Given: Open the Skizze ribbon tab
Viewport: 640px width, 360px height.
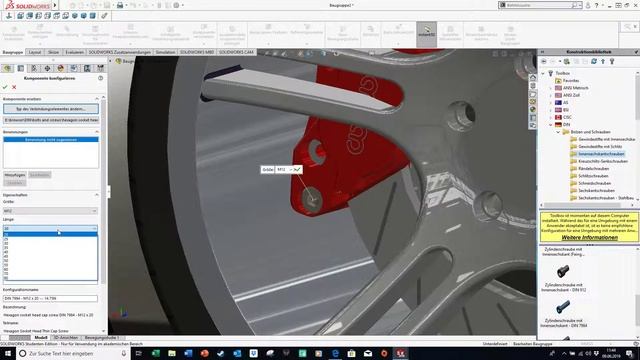Looking at the screenshot, I should coord(53,52).
